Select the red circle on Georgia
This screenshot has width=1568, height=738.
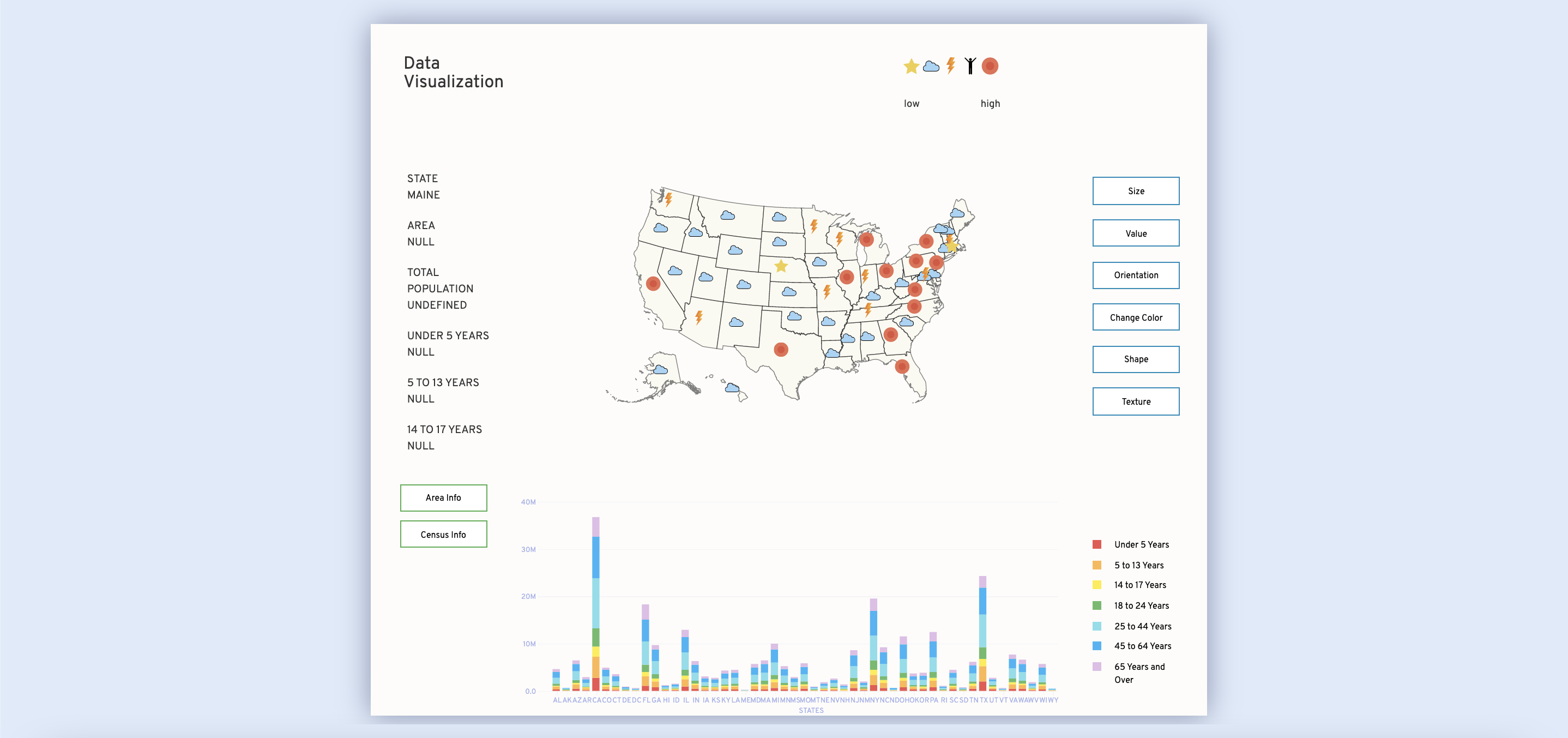(x=890, y=334)
